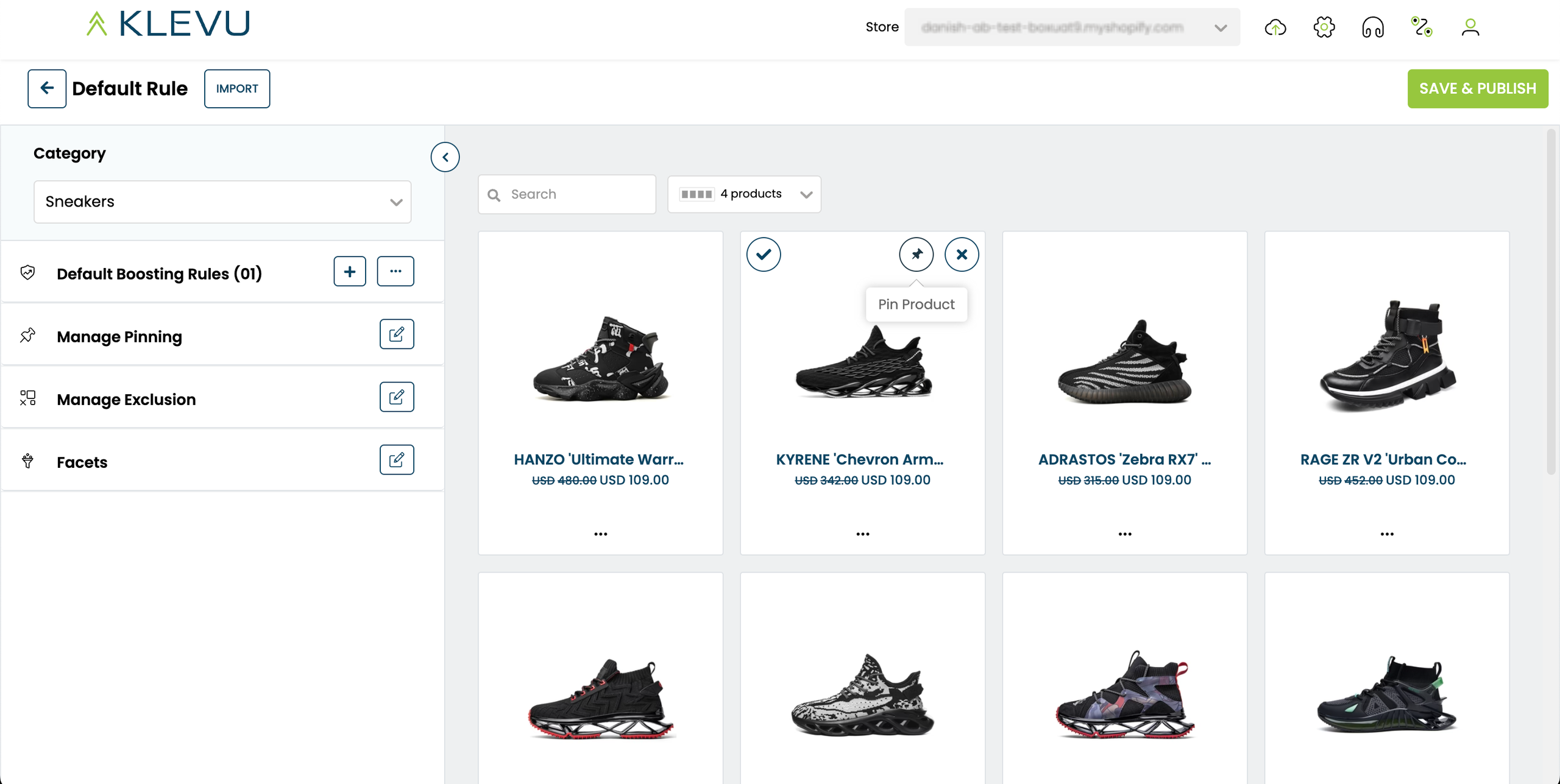This screenshot has width=1560, height=784.
Task: Click the exclude X icon on KYRENE card
Action: coord(962,255)
